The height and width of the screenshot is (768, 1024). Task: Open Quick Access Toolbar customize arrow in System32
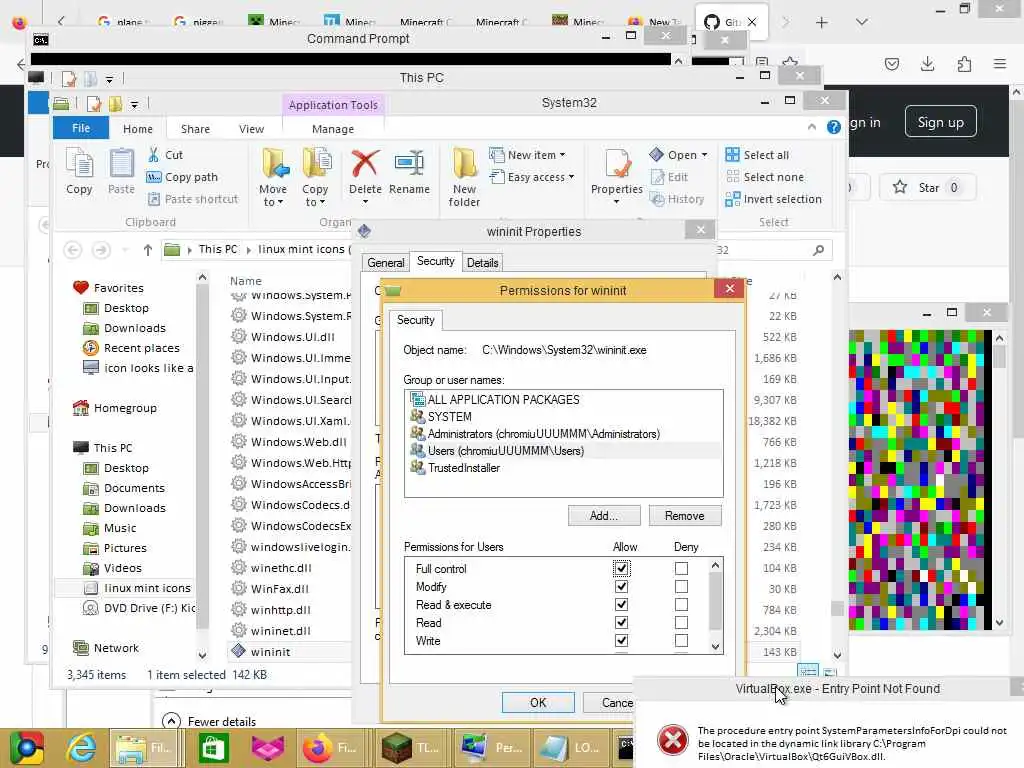pyautogui.click(x=134, y=104)
